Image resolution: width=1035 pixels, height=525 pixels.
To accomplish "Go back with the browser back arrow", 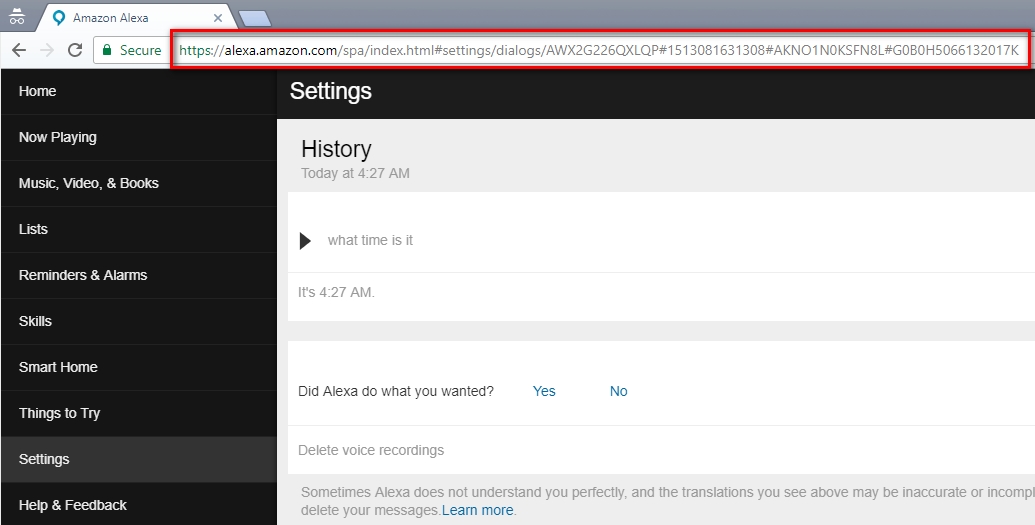I will 18,50.
